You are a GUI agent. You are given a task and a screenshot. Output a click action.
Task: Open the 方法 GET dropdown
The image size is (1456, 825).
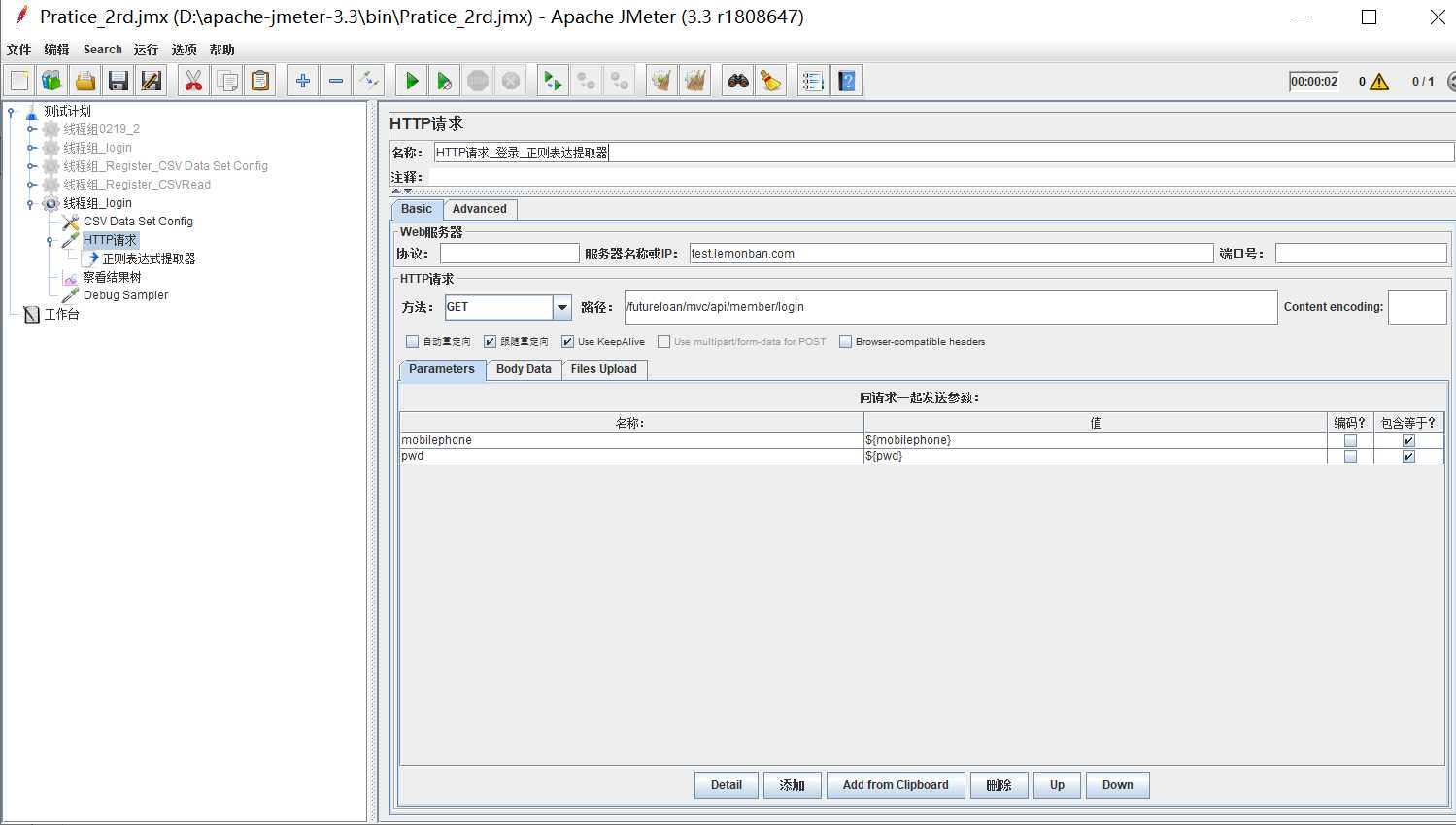coord(562,307)
